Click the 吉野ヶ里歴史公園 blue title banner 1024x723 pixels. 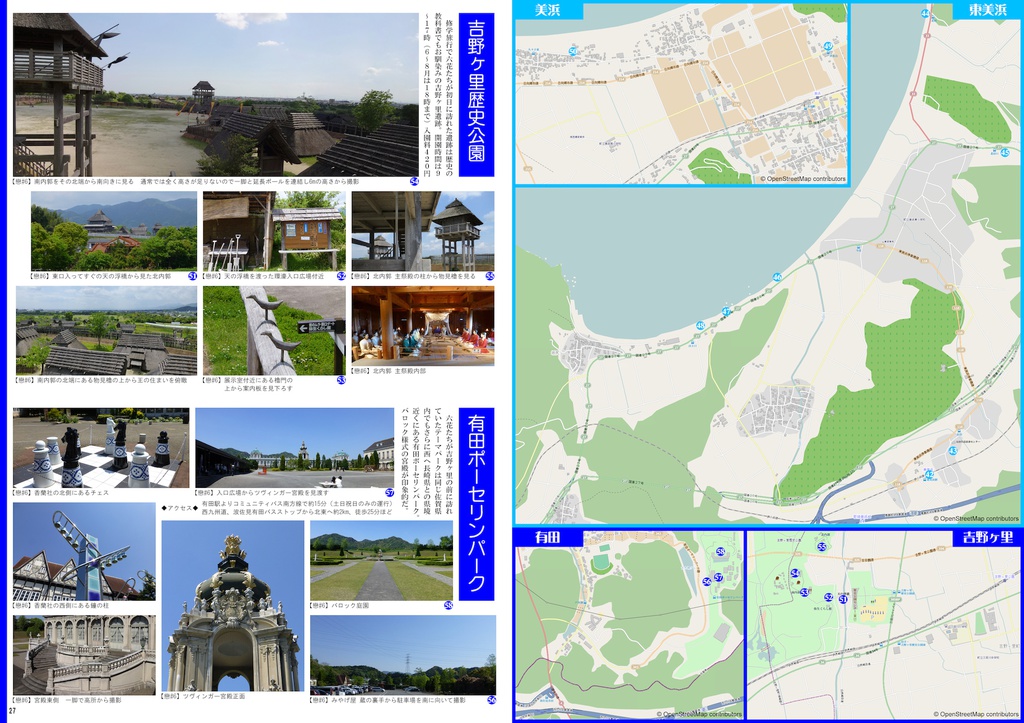[x=477, y=95]
